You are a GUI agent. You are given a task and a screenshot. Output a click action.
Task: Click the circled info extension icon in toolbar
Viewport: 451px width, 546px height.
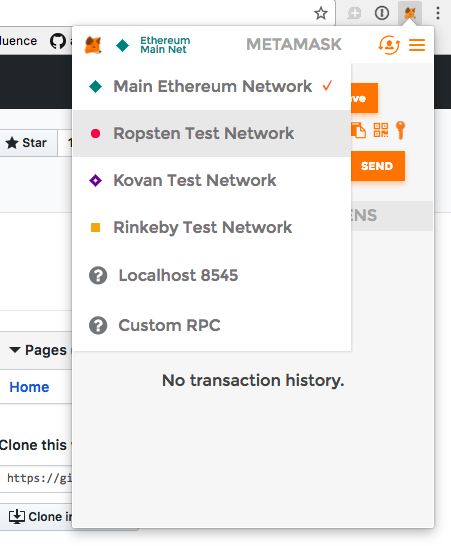click(382, 13)
